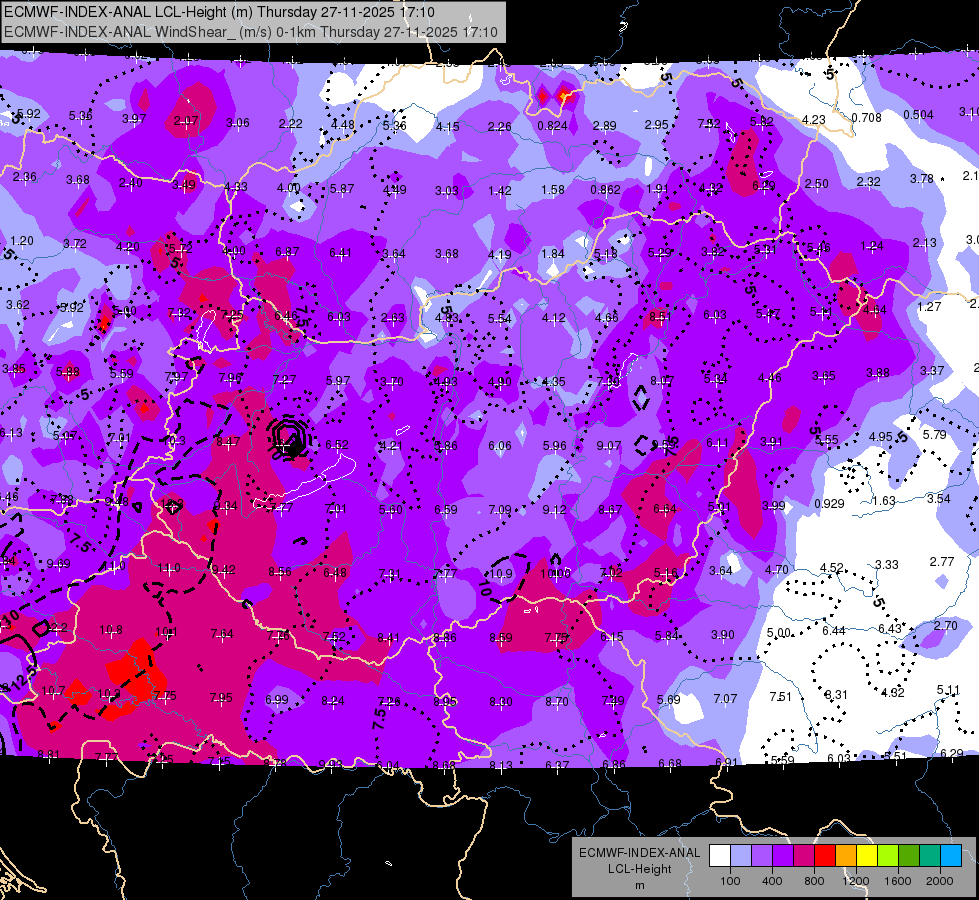The width and height of the screenshot is (979, 900).
Task: Click the wind shear value 6.87
Action: [x=287, y=252]
